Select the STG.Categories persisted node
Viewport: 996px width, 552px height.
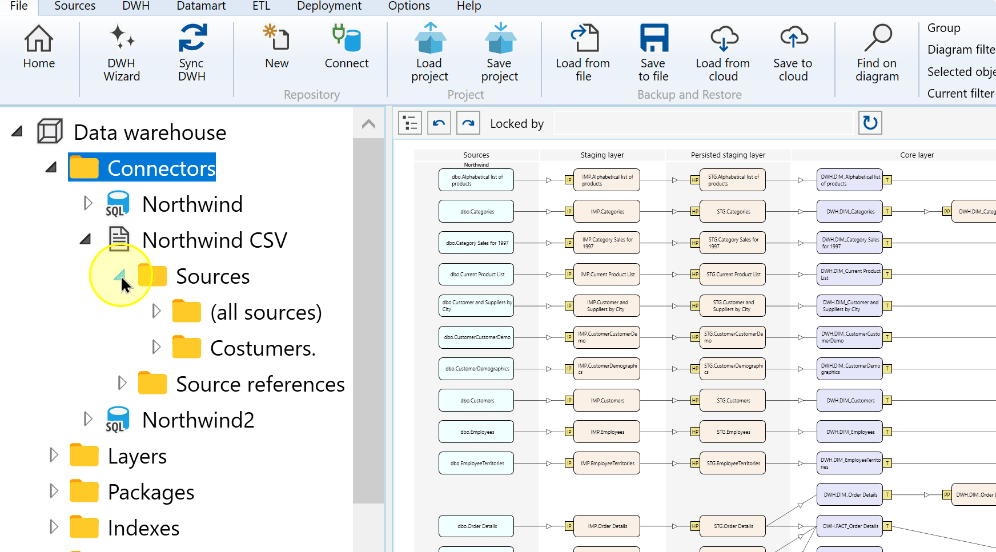(x=732, y=211)
